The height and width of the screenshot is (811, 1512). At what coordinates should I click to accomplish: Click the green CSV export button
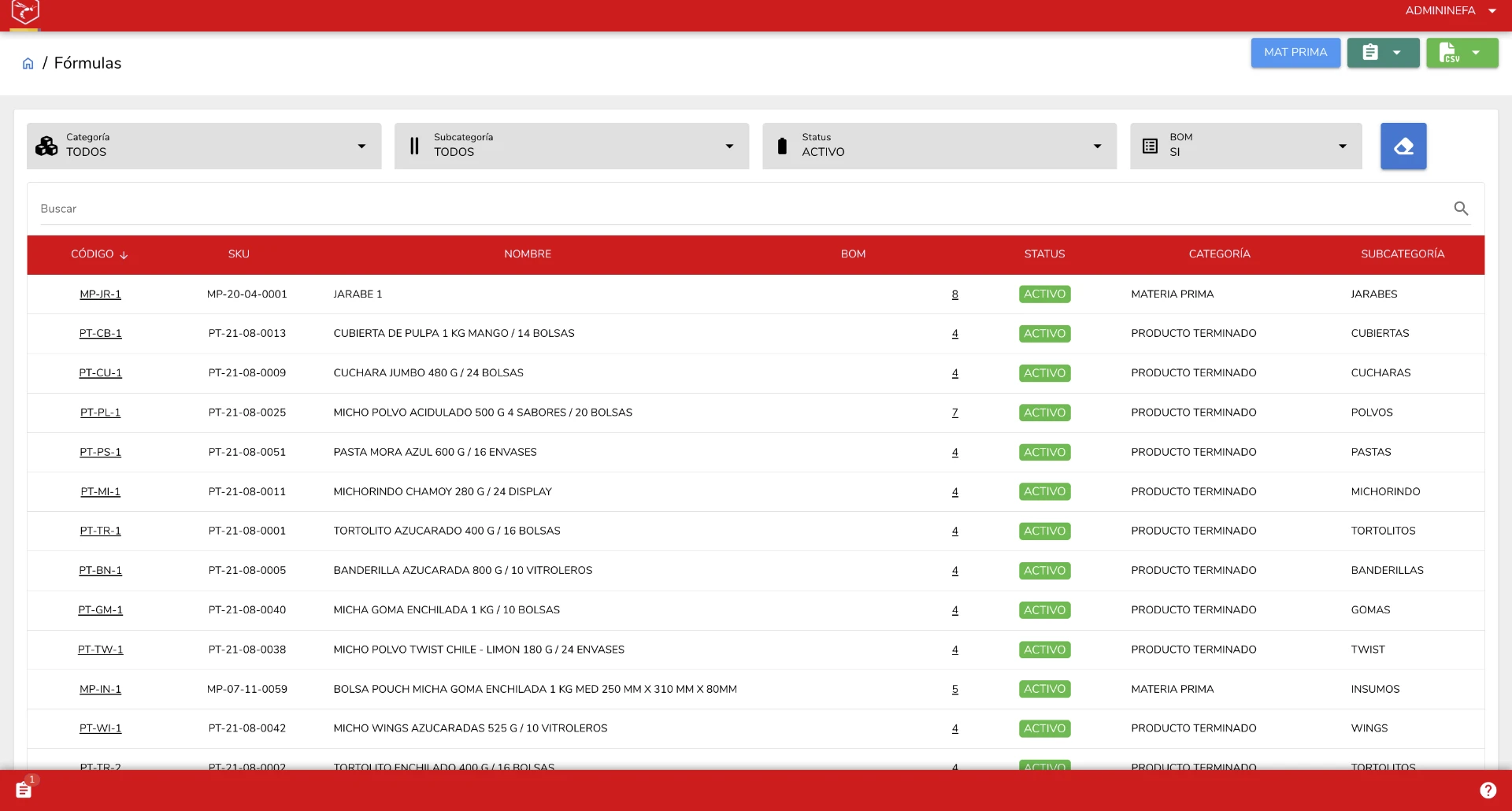tap(1462, 53)
